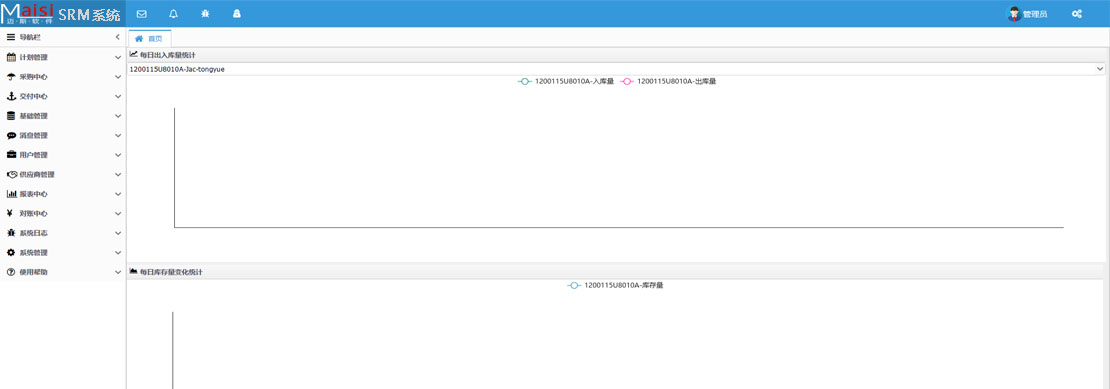Click the 导航栏 header label
The height and width of the screenshot is (389, 1110).
pyautogui.click(x=30, y=37)
